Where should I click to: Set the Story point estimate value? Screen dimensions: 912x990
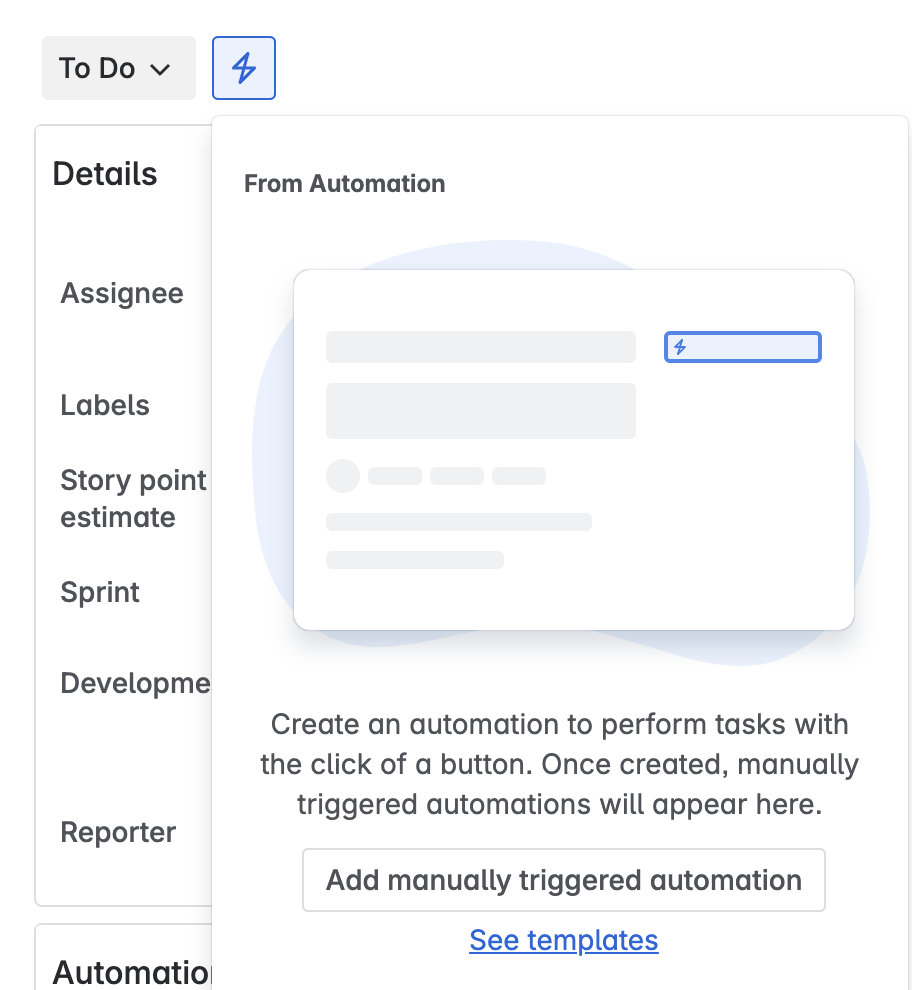coord(133,498)
